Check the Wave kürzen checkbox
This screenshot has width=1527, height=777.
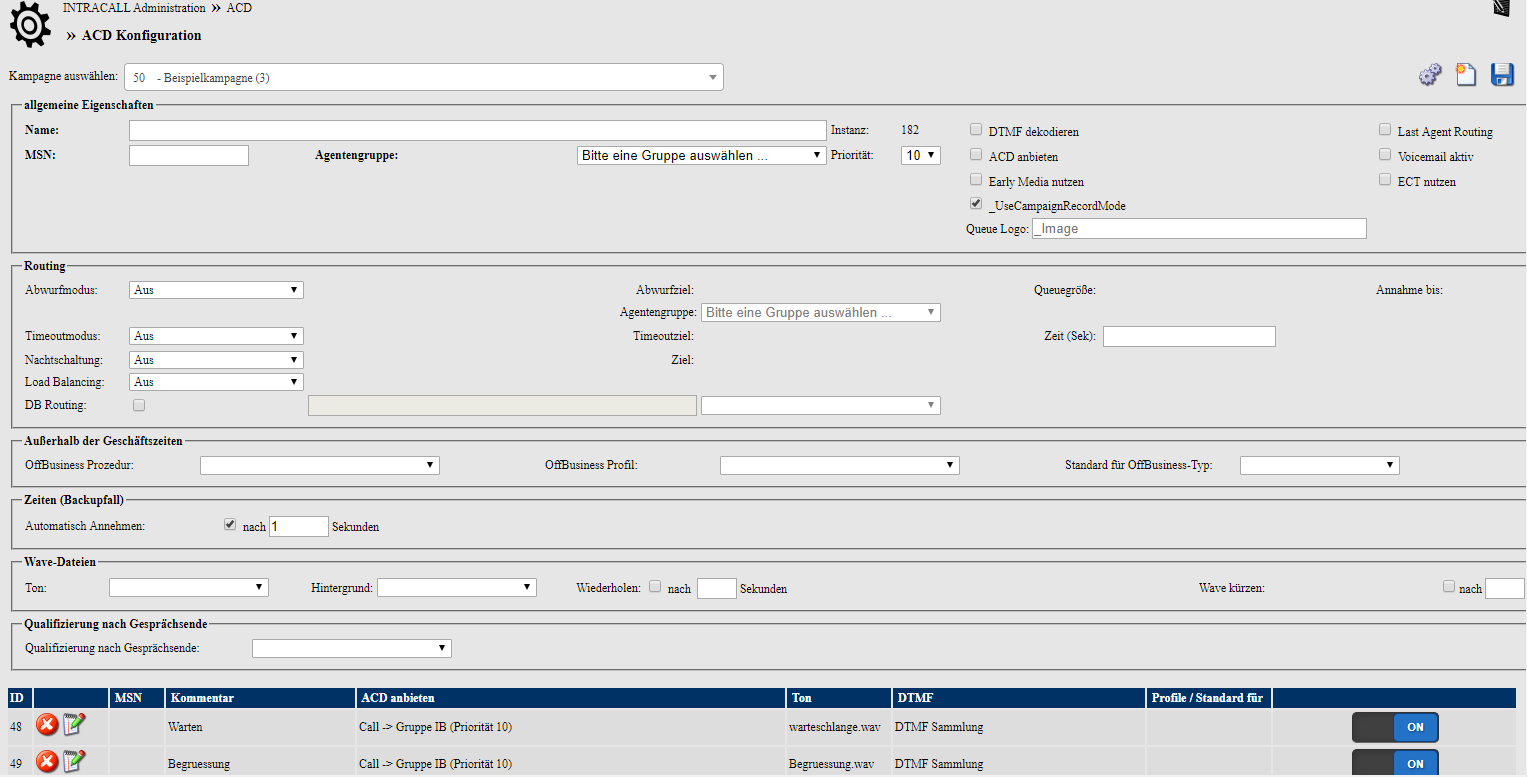click(x=1449, y=587)
